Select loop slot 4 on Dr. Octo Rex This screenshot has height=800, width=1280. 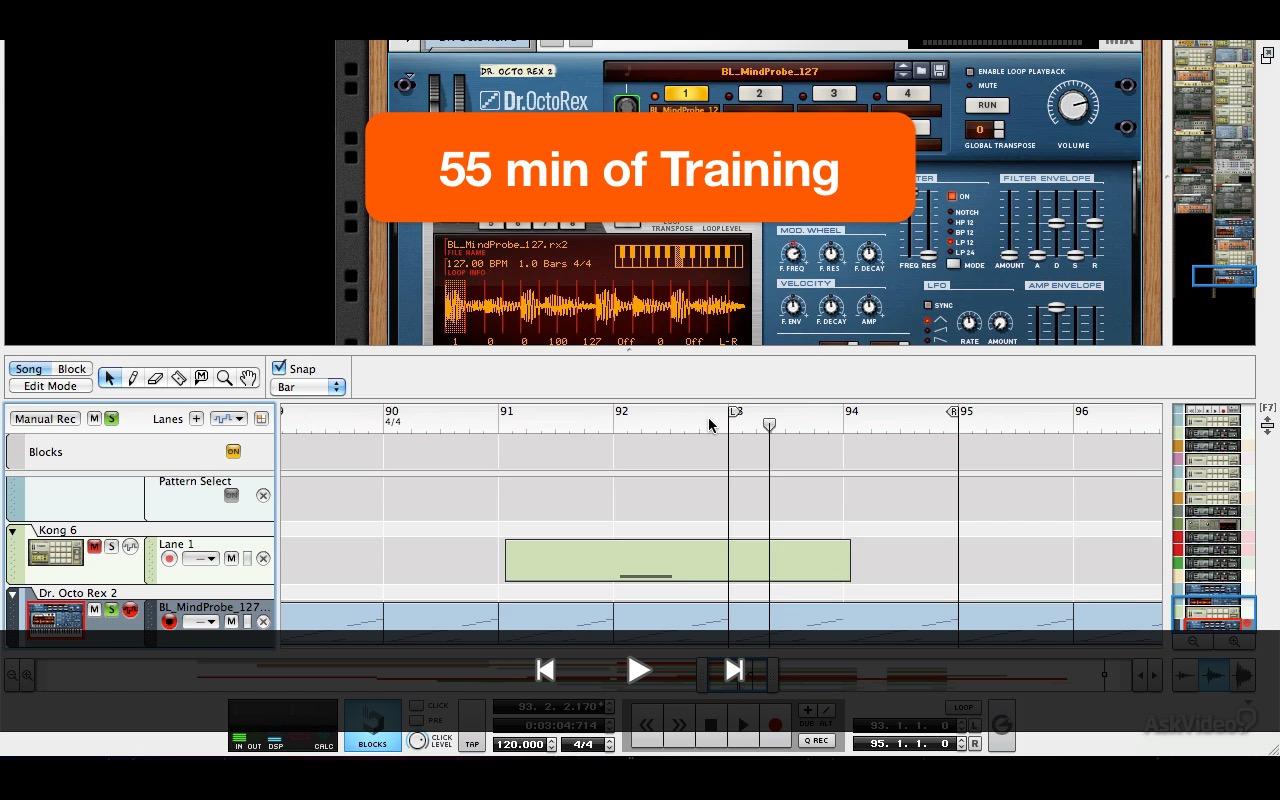pos(907,94)
